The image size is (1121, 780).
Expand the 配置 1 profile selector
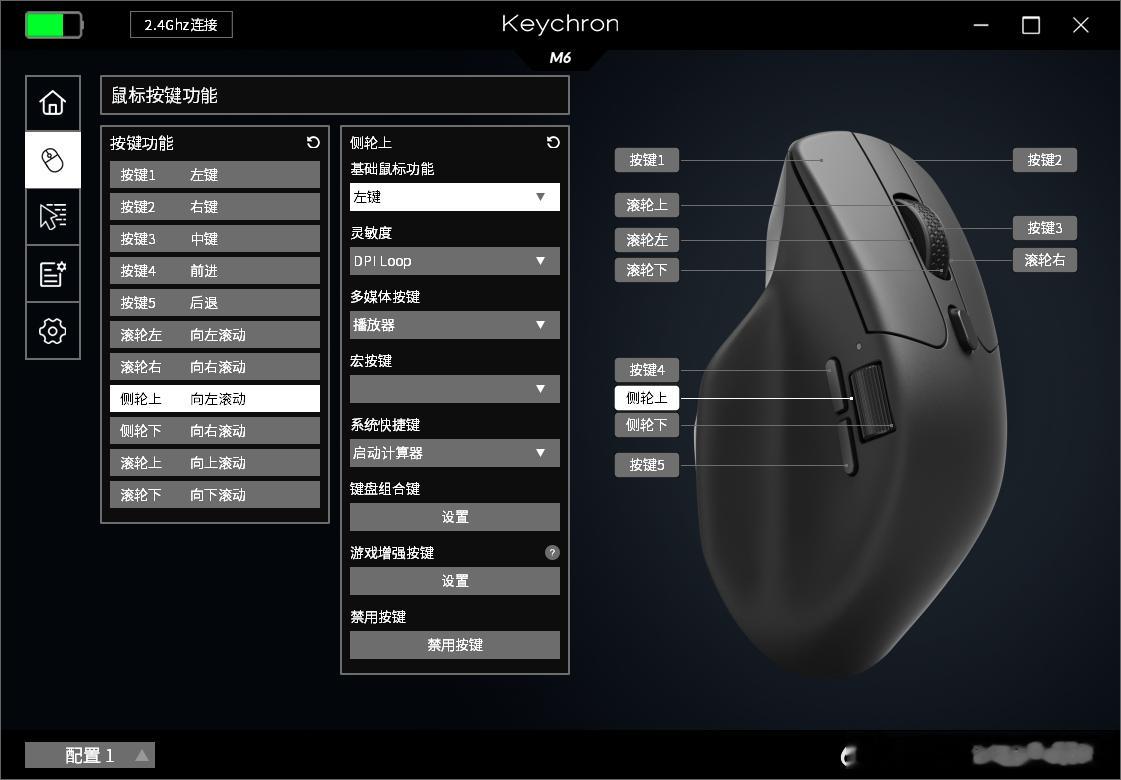click(90, 755)
